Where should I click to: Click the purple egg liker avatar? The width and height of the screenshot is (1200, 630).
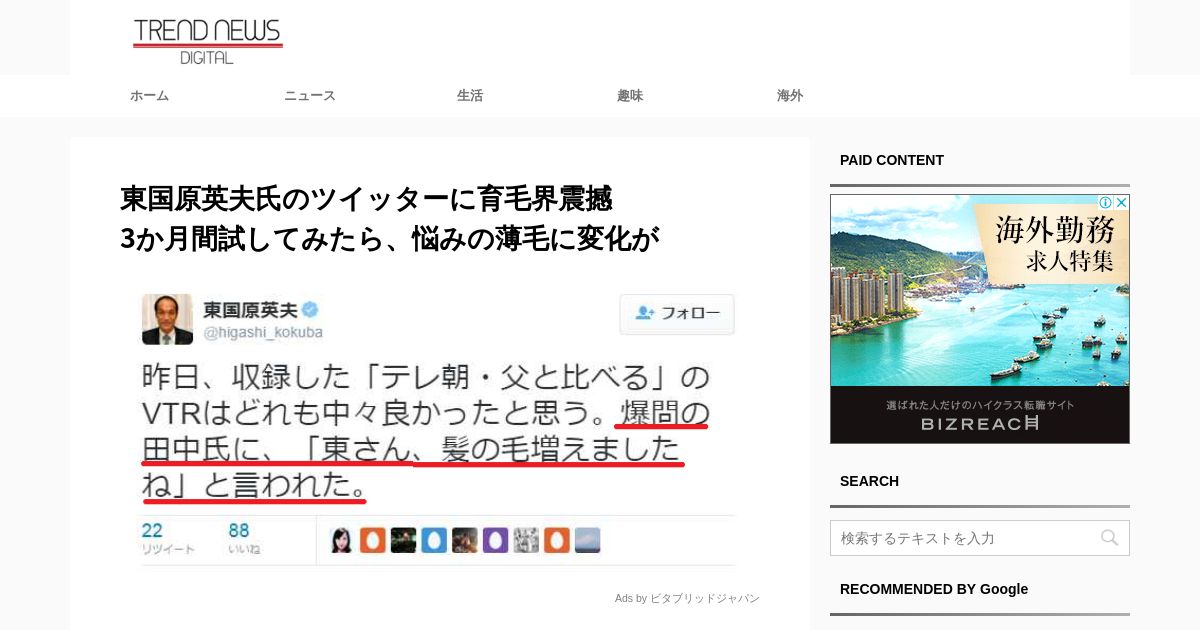coord(495,540)
